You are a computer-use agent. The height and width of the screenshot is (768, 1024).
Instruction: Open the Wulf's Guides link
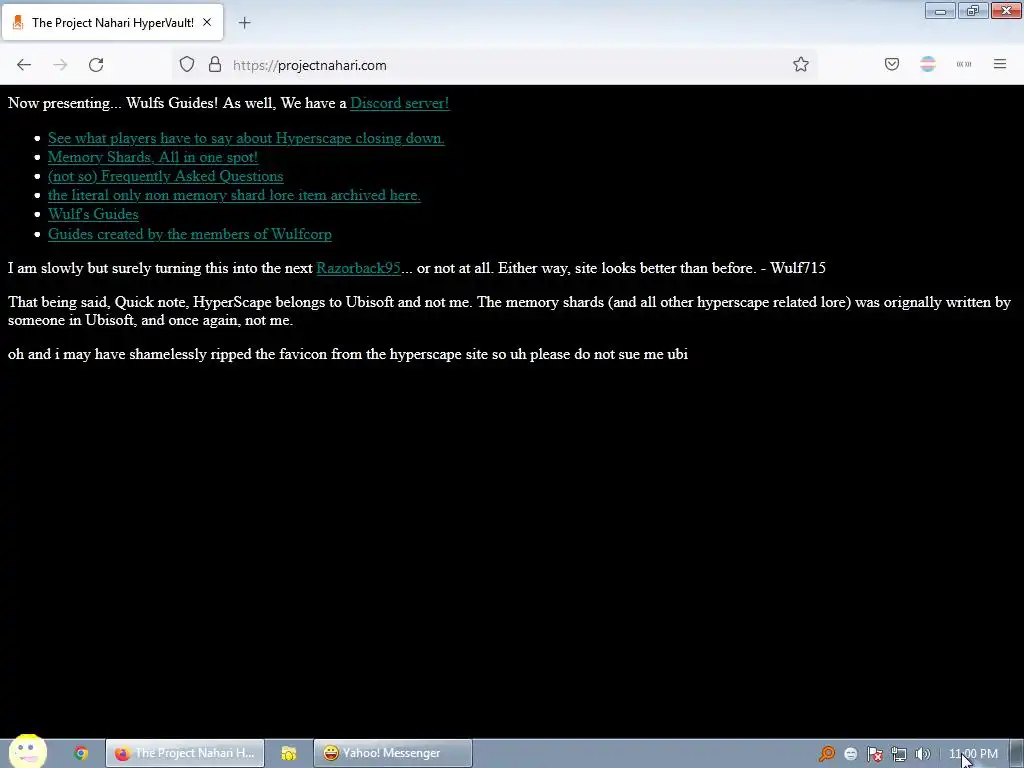tap(93, 214)
